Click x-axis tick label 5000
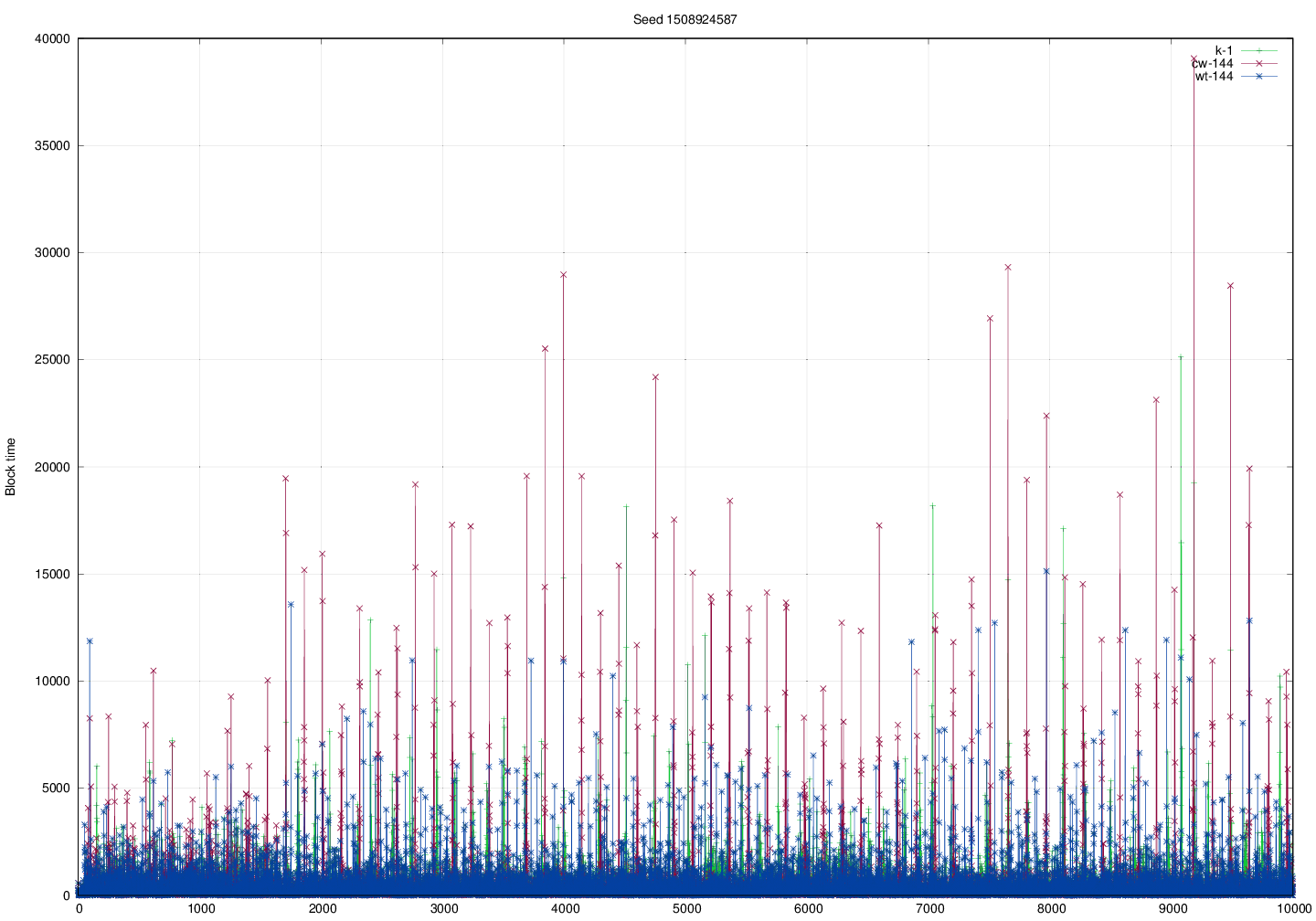This screenshot has width=1316, height=921. point(686,908)
